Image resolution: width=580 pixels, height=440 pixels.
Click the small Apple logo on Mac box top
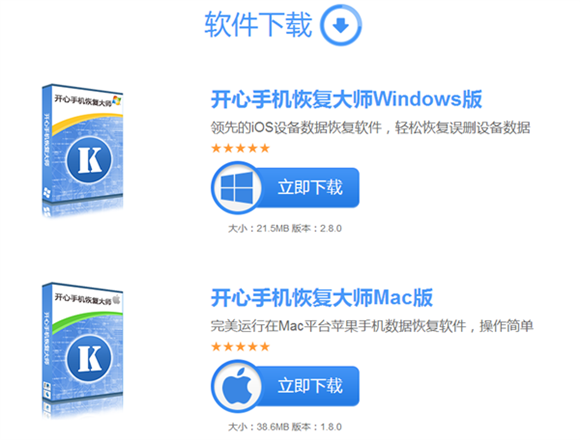point(117,299)
